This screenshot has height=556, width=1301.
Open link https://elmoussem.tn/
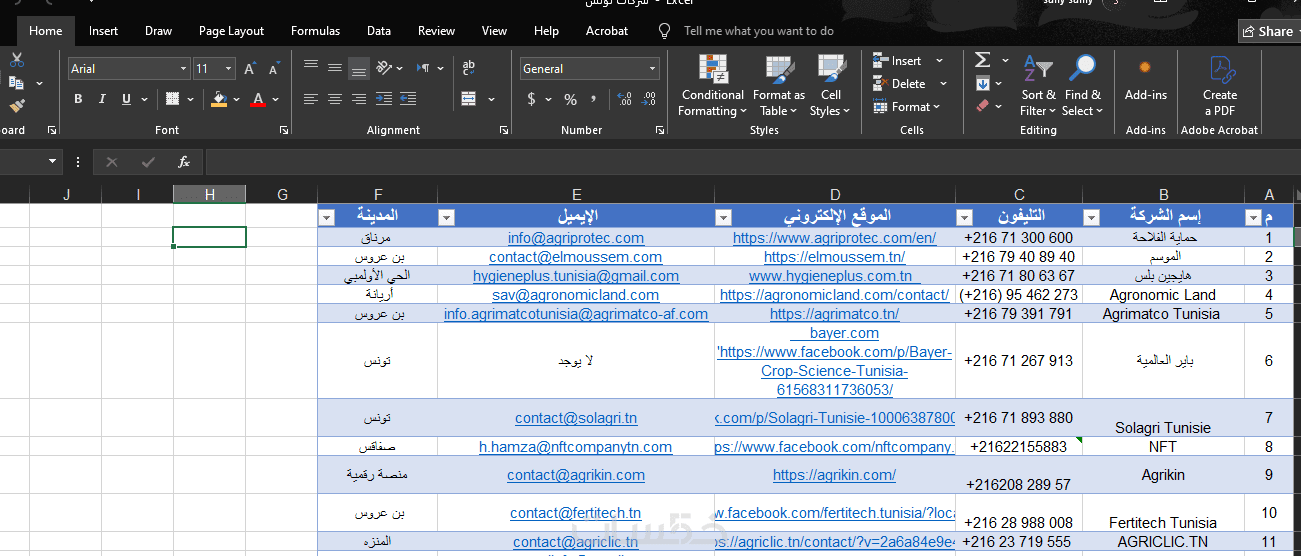pos(835,257)
